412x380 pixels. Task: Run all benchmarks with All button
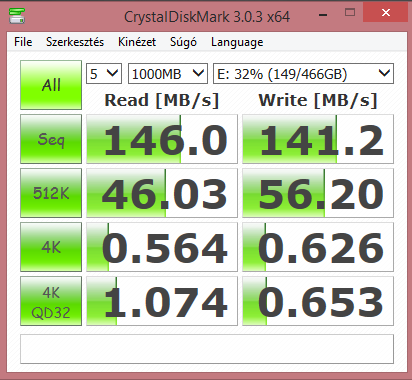point(51,85)
